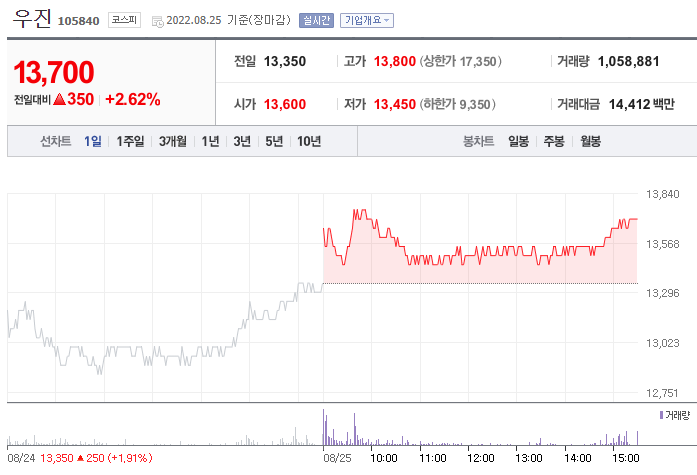Show the 10년 chart
Image resolution: width=697 pixels, height=475 pixels.
tap(309, 141)
